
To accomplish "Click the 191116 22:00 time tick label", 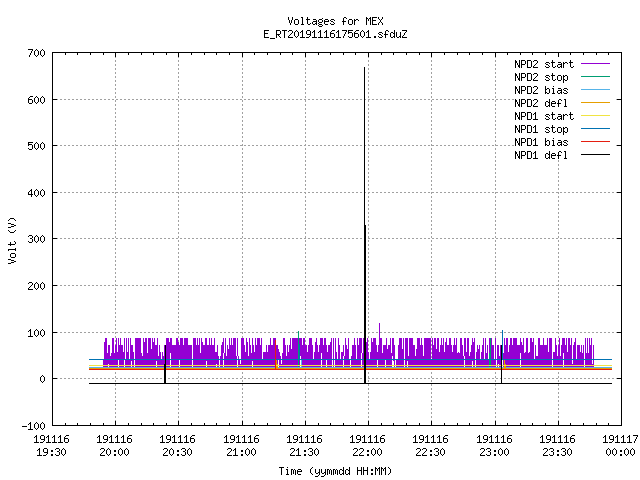I will [x=367, y=446].
